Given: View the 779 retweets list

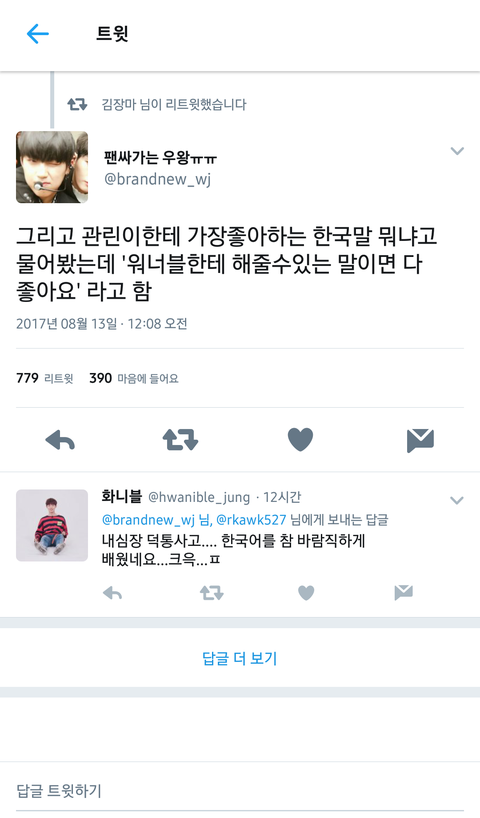Looking at the screenshot, I should point(45,378).
